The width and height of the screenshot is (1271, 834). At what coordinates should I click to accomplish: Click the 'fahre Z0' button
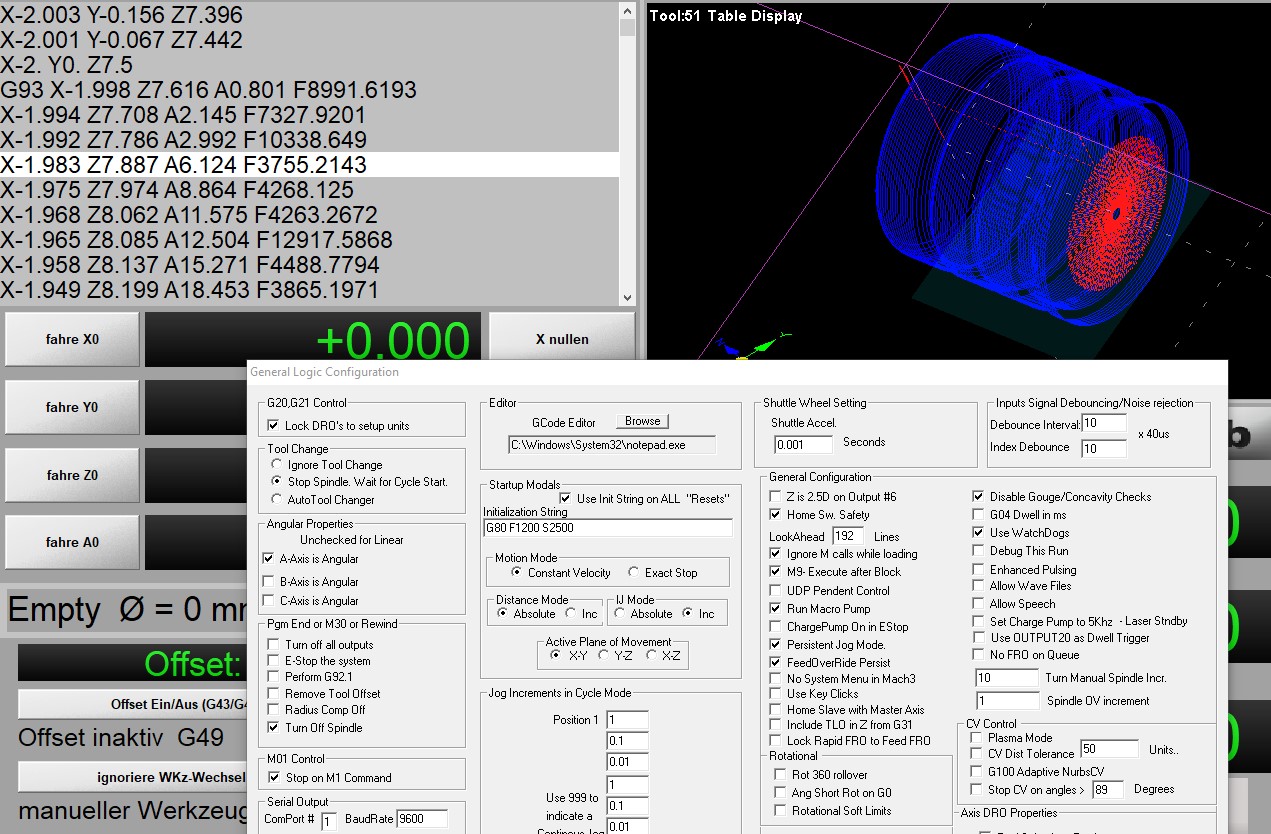click(x=72, y=475)
